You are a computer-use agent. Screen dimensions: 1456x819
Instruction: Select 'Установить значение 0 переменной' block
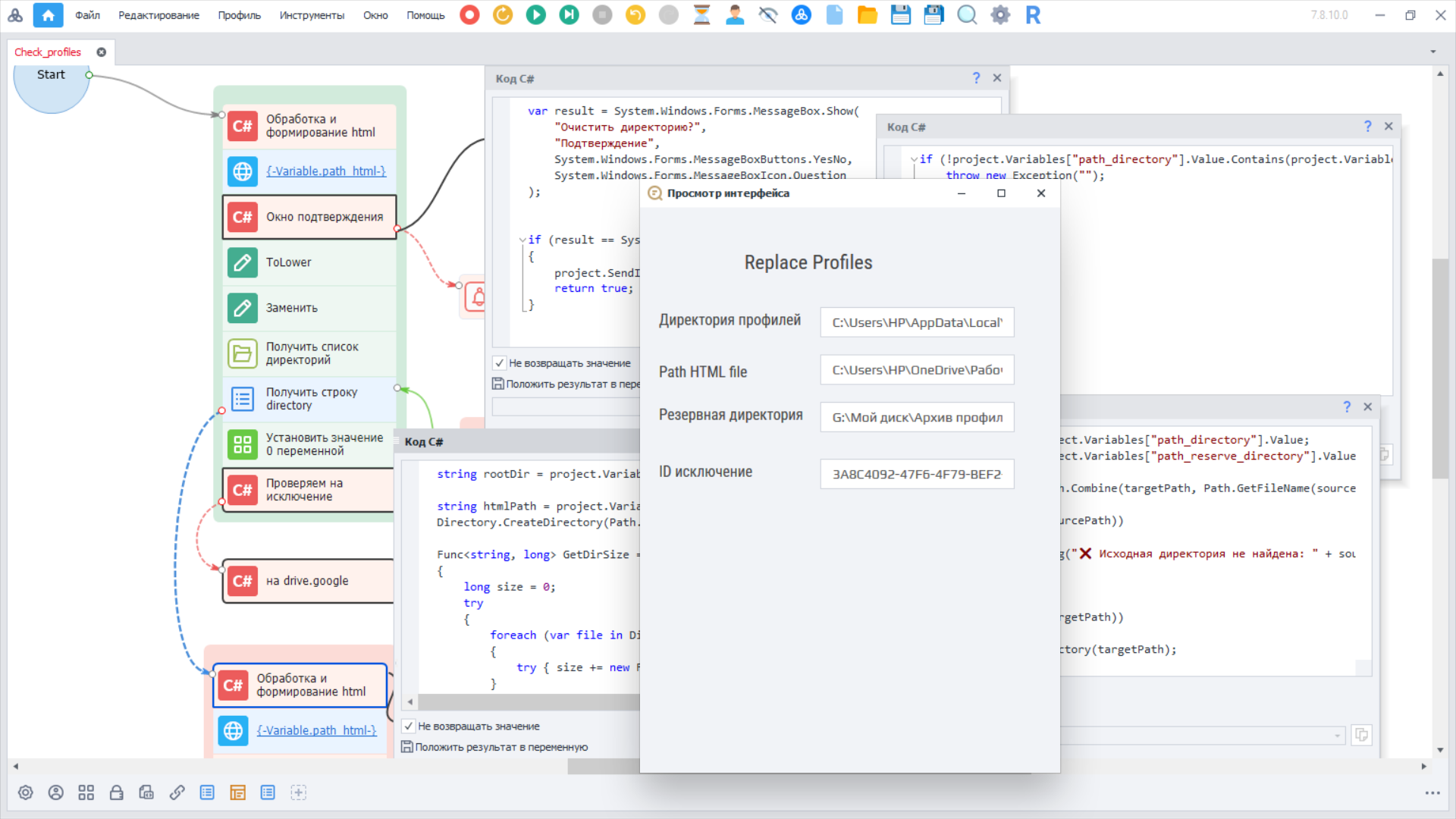pos(309,444)
